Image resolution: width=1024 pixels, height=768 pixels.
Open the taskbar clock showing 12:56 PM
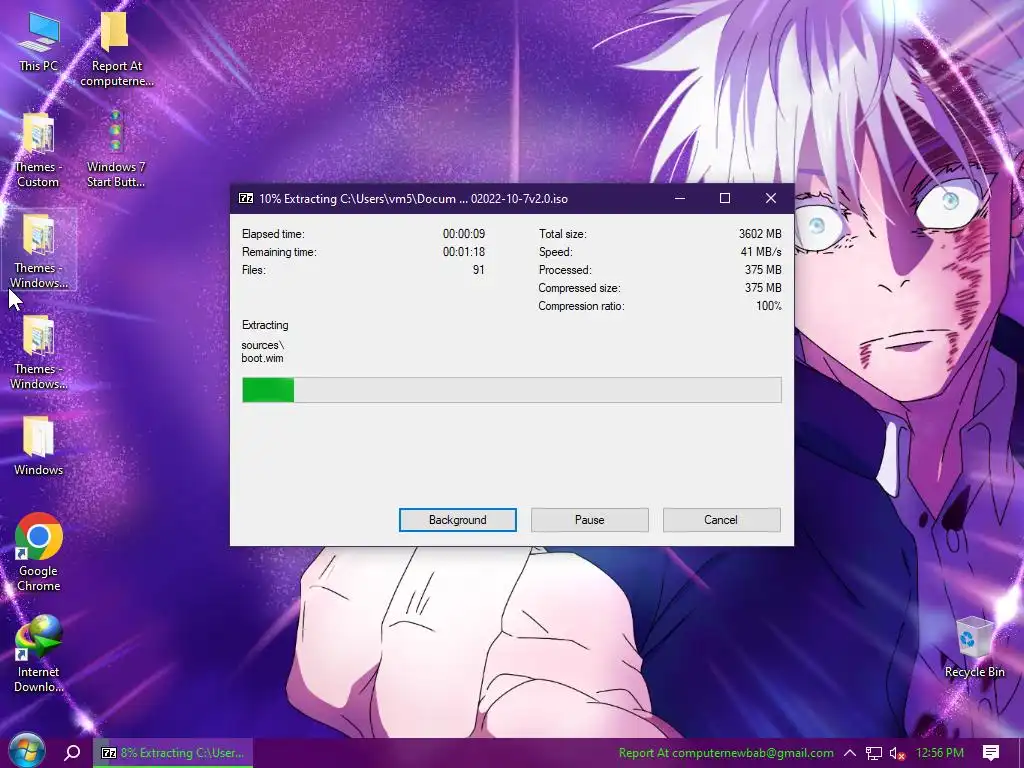click(x=940, y=753)
